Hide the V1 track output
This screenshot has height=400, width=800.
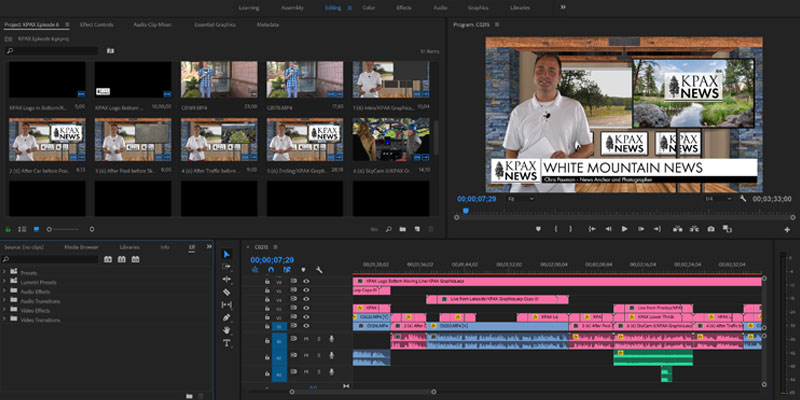pos(306,326)
